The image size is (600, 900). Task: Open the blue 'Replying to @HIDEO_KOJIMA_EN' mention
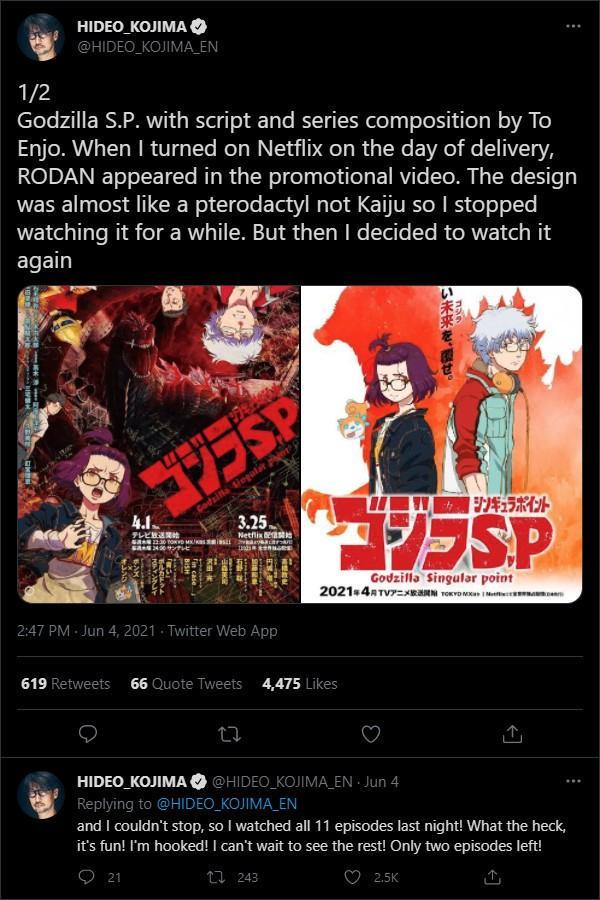coord(227,804)
